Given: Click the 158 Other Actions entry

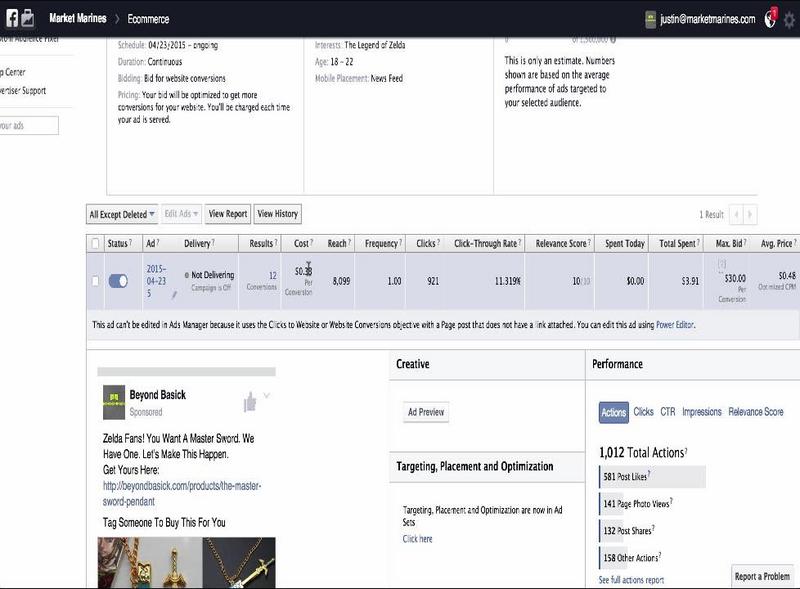Looking at the screenshot, I should coord(630,558).
